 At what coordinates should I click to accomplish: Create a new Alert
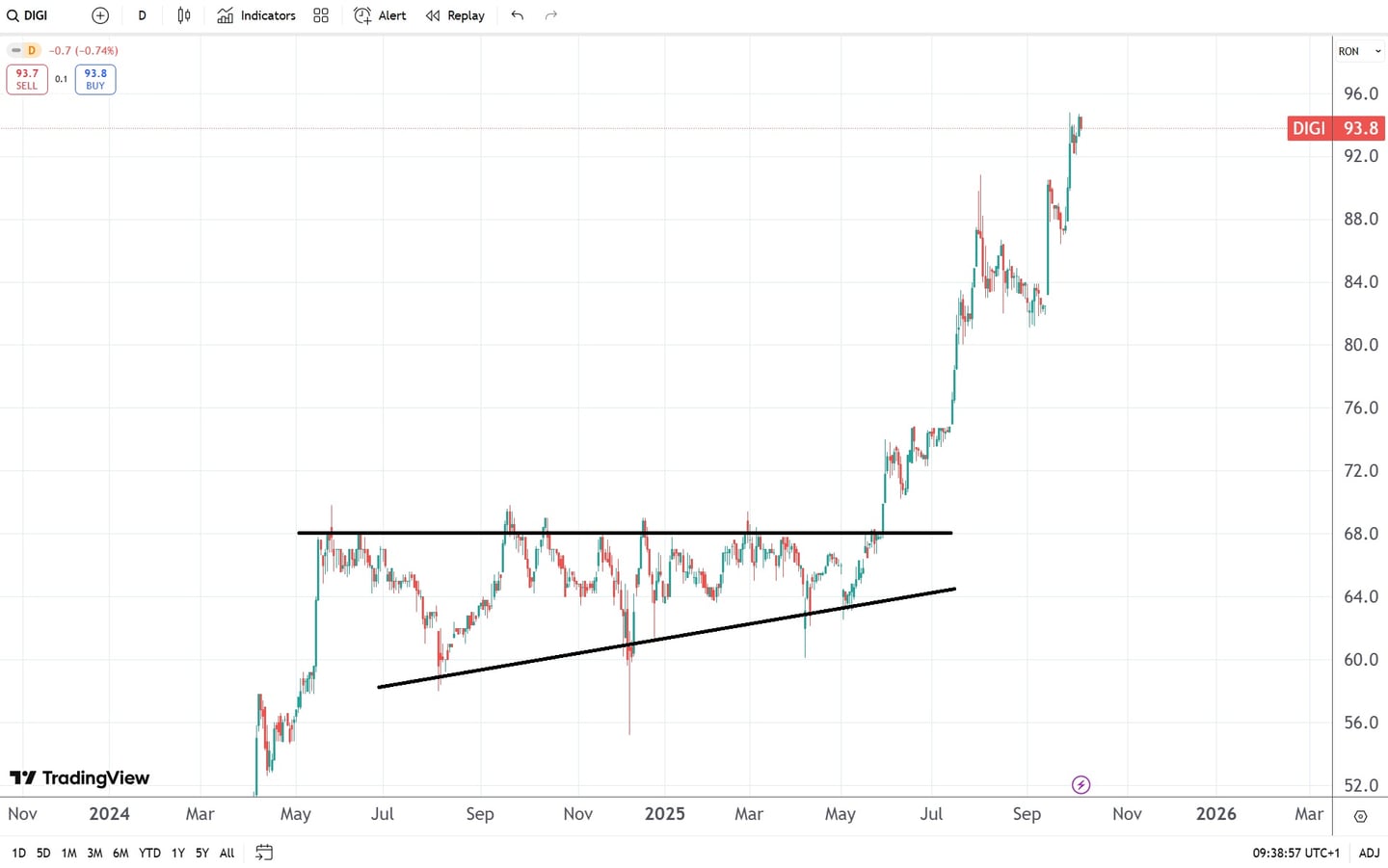pyautogui.click(x=380, y=15)
